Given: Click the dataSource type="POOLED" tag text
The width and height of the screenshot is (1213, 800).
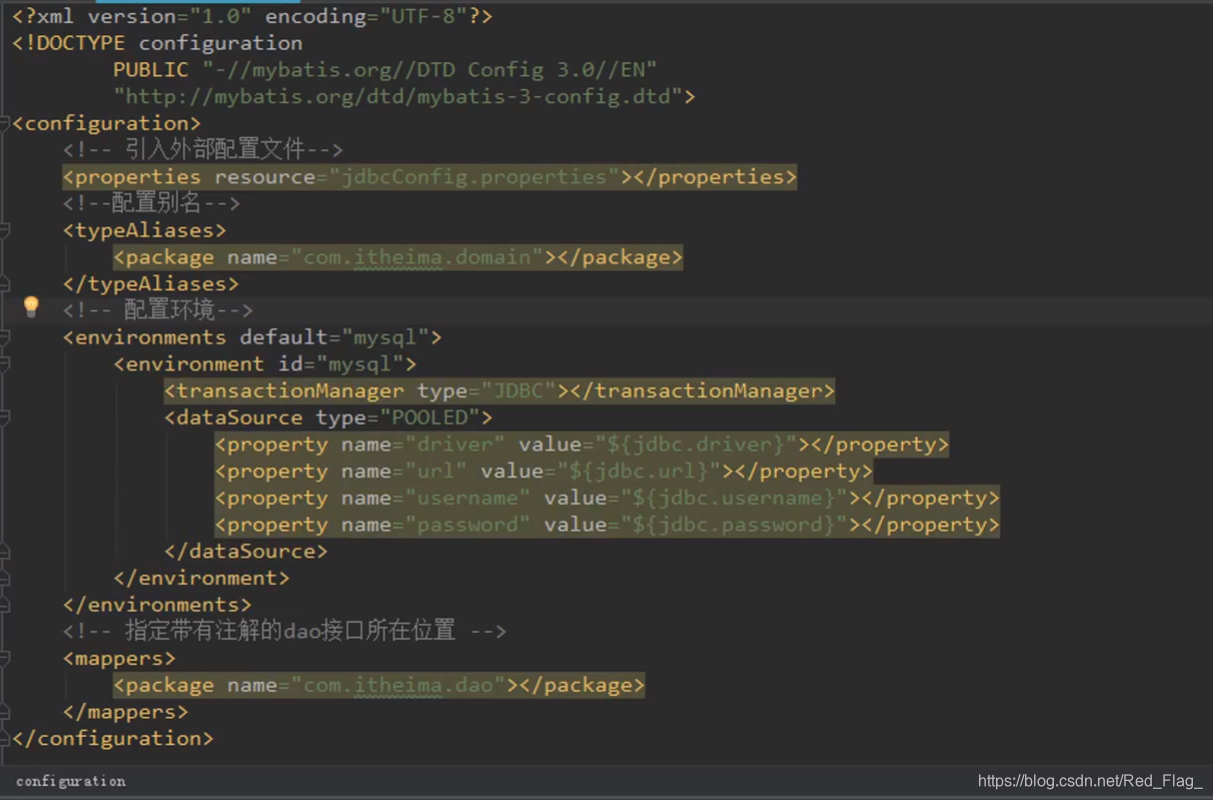Looking at the screenshot, I should [328, 418].
